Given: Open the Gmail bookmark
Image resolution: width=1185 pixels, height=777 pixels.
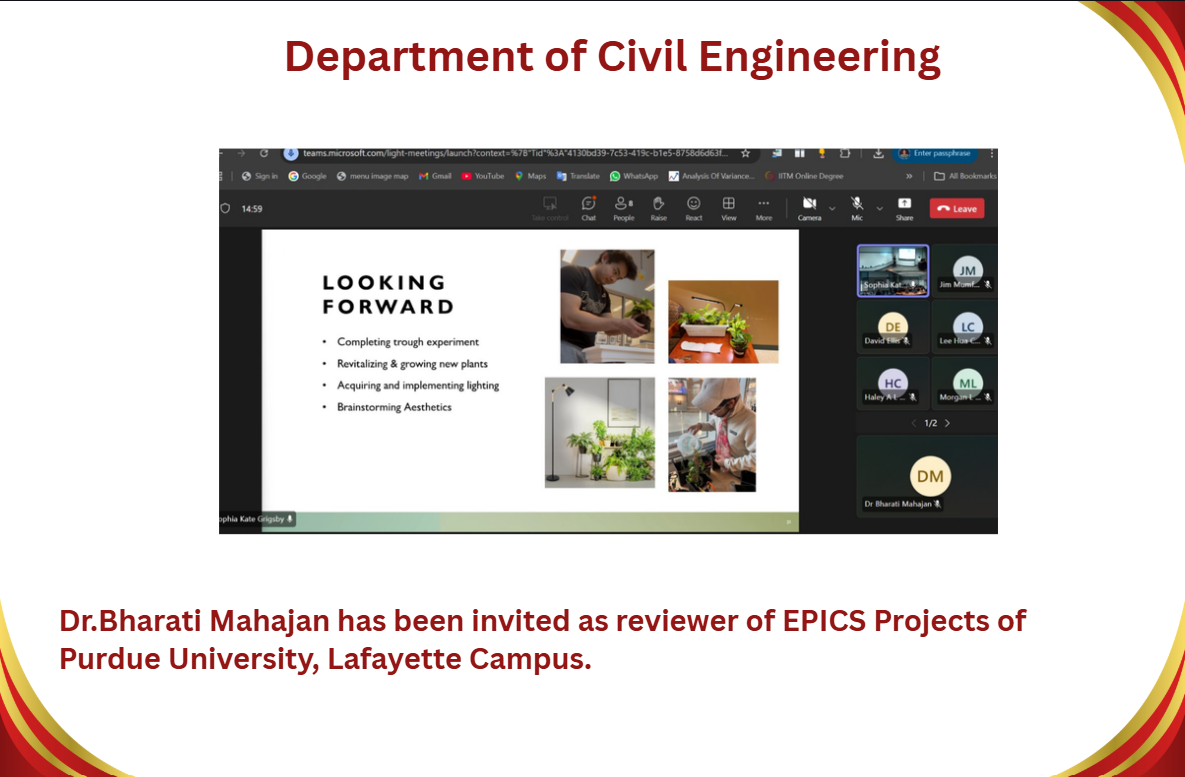Looking at the screenshot, I should tap(435, 176).
